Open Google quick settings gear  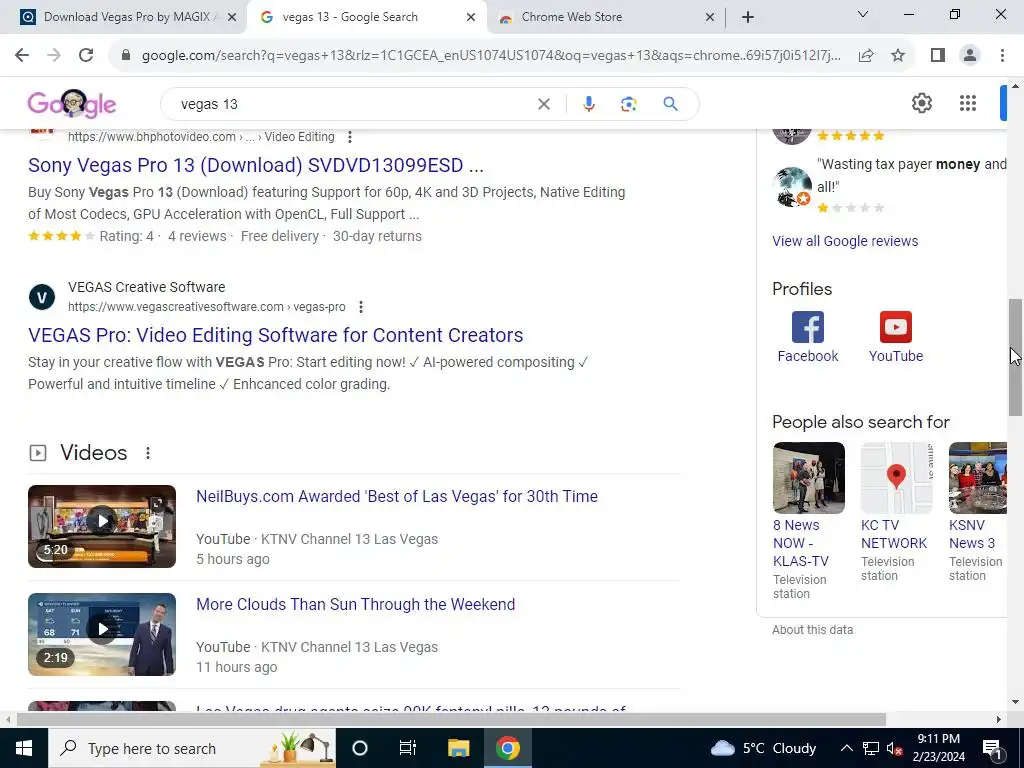point(921,103)
